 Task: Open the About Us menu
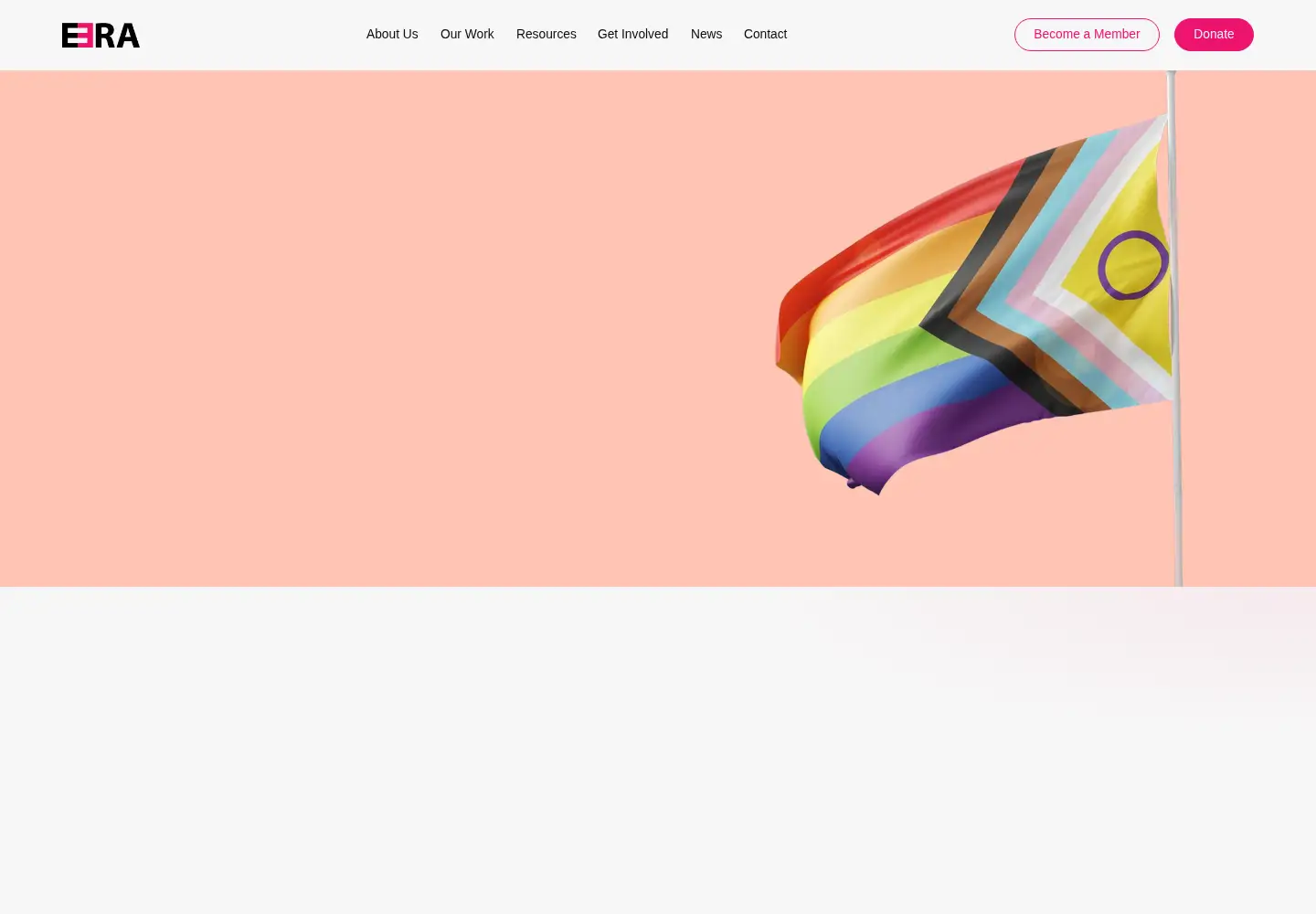tap(392, 34)
